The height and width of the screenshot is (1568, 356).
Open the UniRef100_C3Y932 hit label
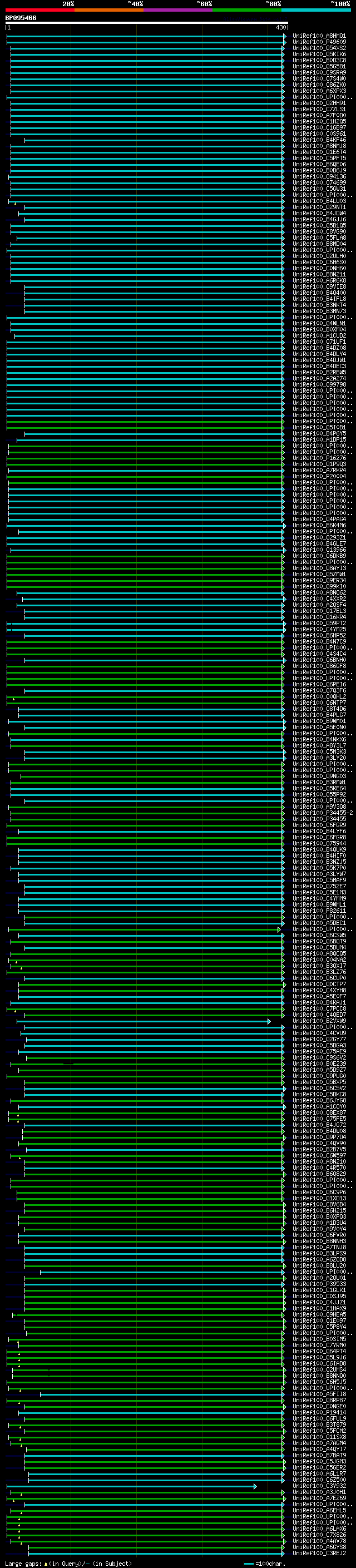click(x=319, y=1486)
